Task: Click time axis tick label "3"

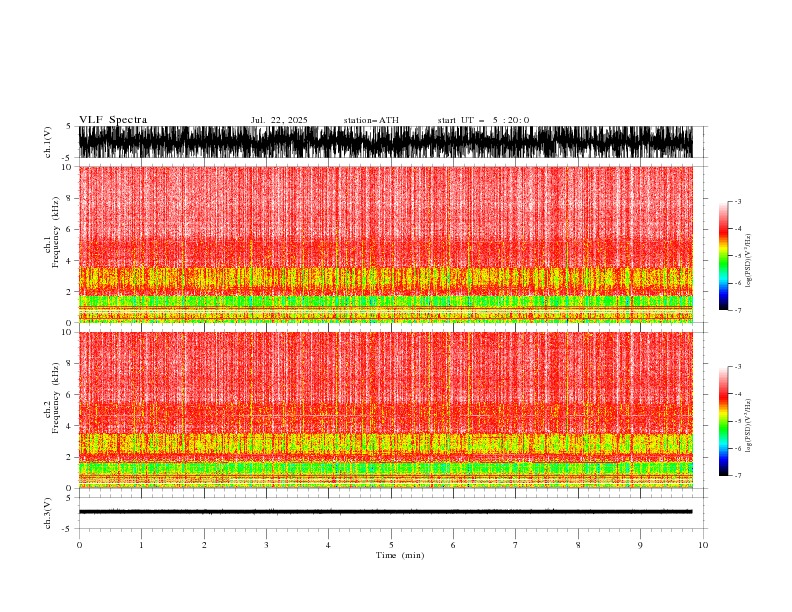Action: pyautogui.click(x=266, y=545)
